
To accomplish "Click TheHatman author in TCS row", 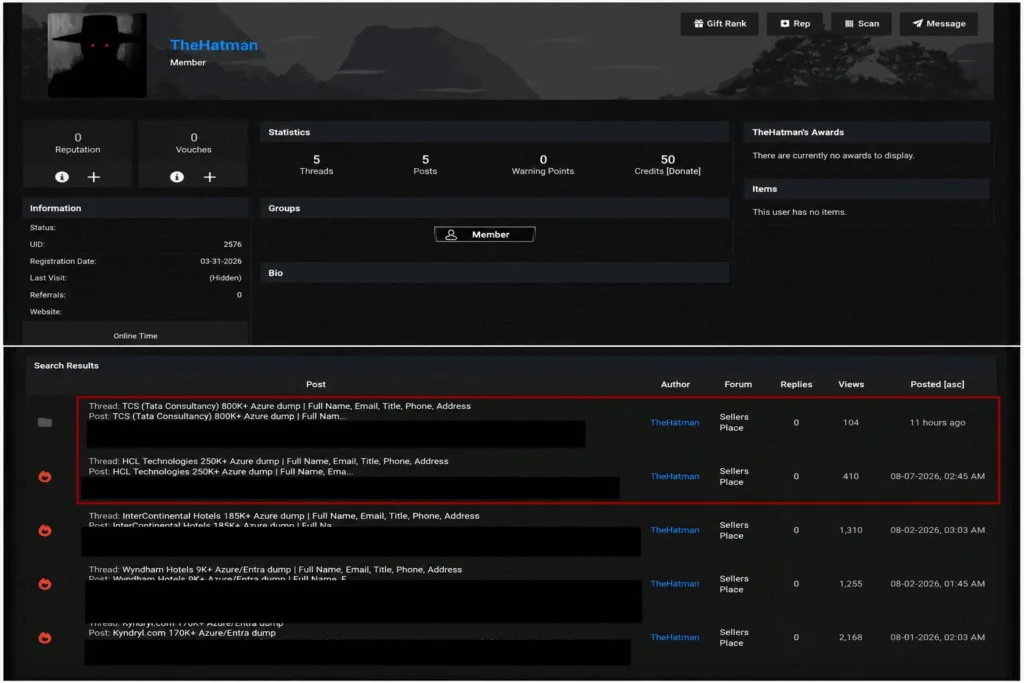I will 675,422.
